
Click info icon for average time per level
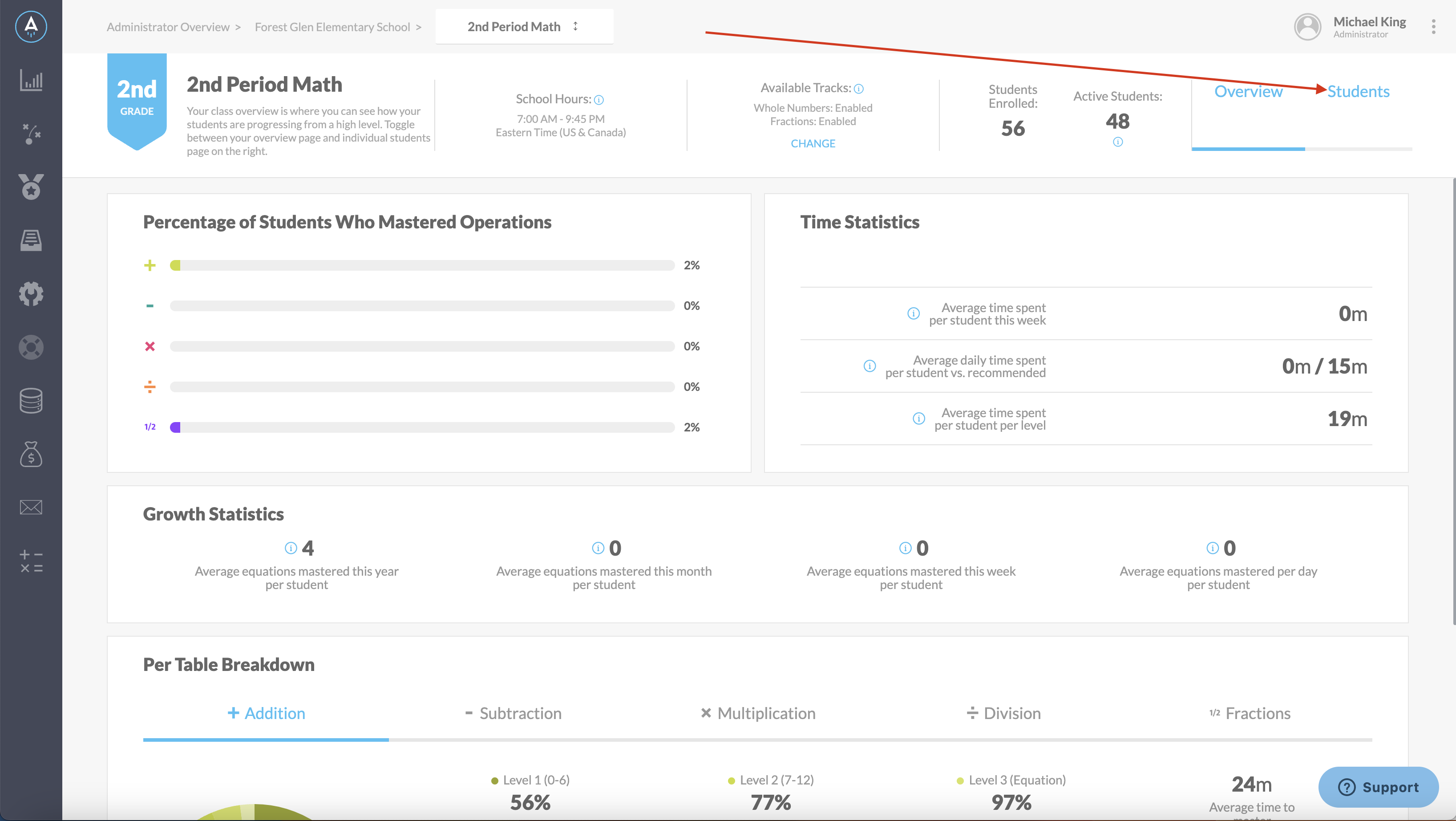pyautogui.click(x=919, y=419)
